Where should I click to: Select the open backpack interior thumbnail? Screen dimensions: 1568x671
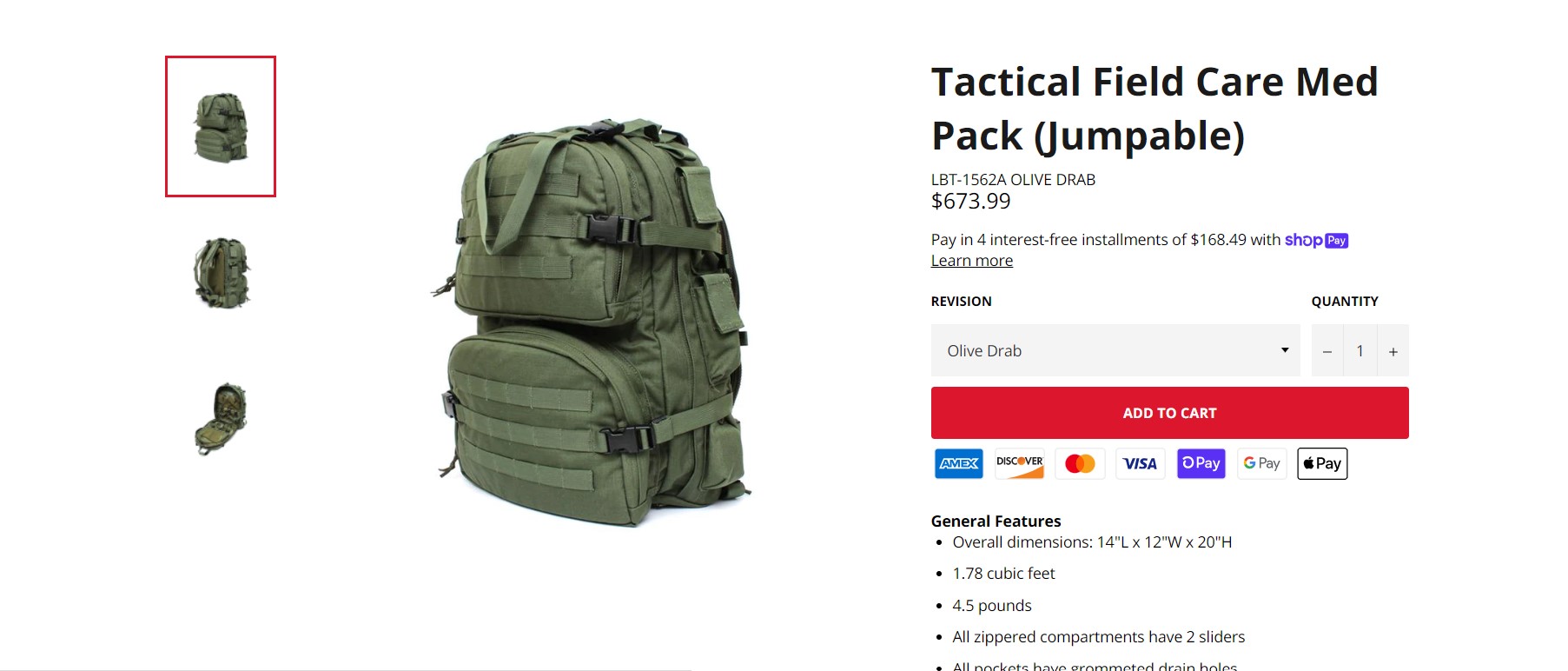click(x=222, y=418)
